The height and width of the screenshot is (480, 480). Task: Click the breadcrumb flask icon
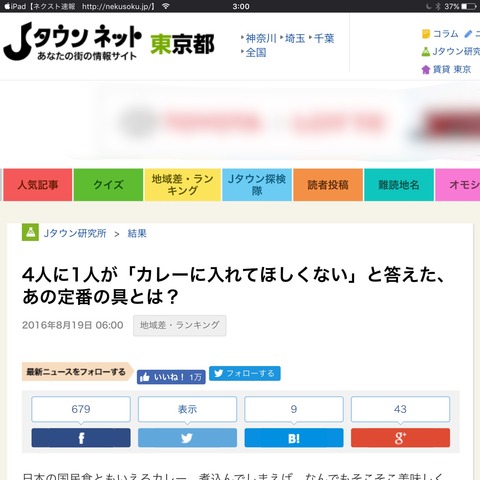point(30,232)
